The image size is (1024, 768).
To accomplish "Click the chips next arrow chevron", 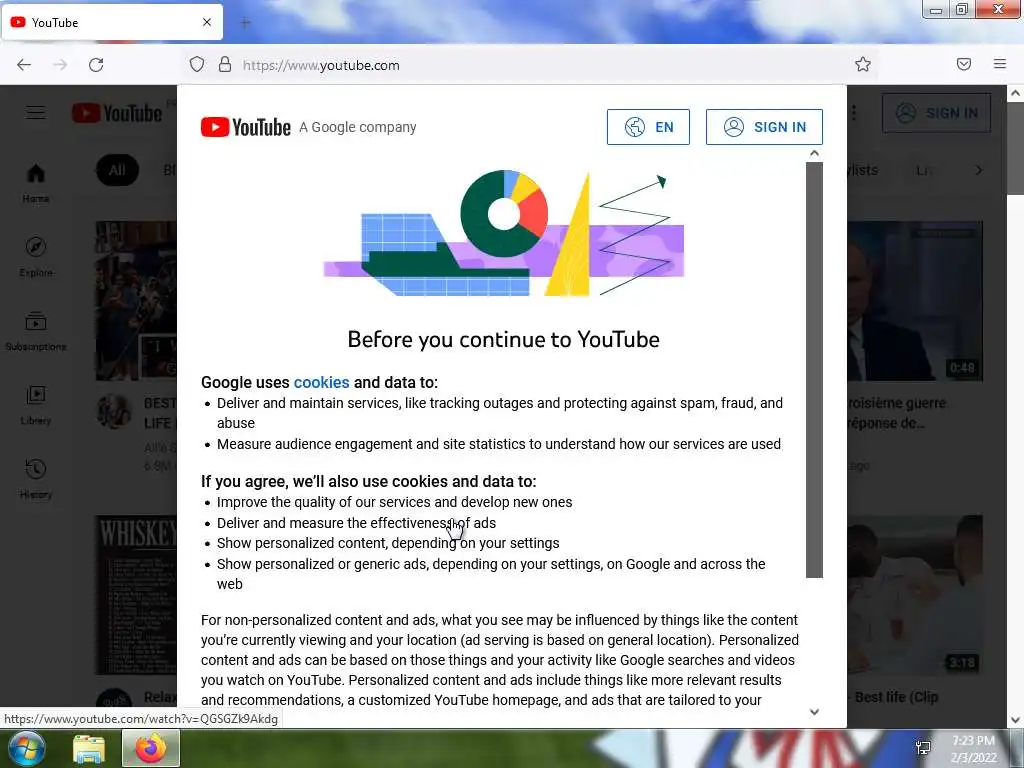I will 978,170.
